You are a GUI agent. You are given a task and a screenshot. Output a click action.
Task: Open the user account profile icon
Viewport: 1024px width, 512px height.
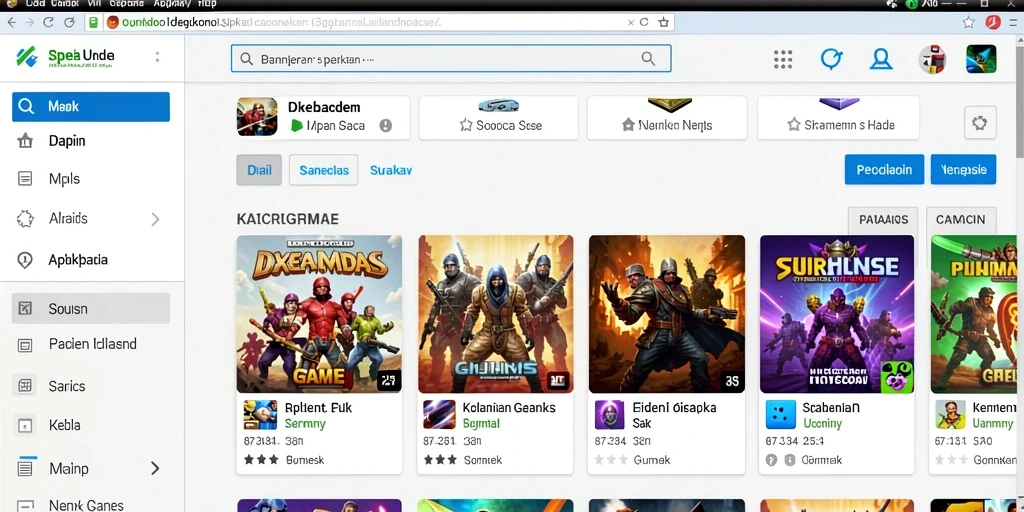pyautogui.click(x=880, y=59)
